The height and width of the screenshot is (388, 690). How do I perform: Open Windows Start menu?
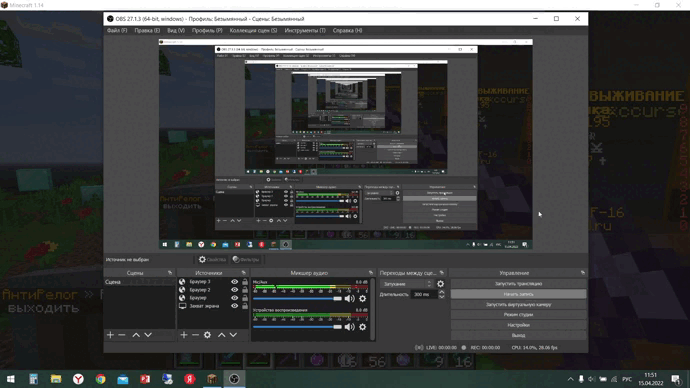11,379
